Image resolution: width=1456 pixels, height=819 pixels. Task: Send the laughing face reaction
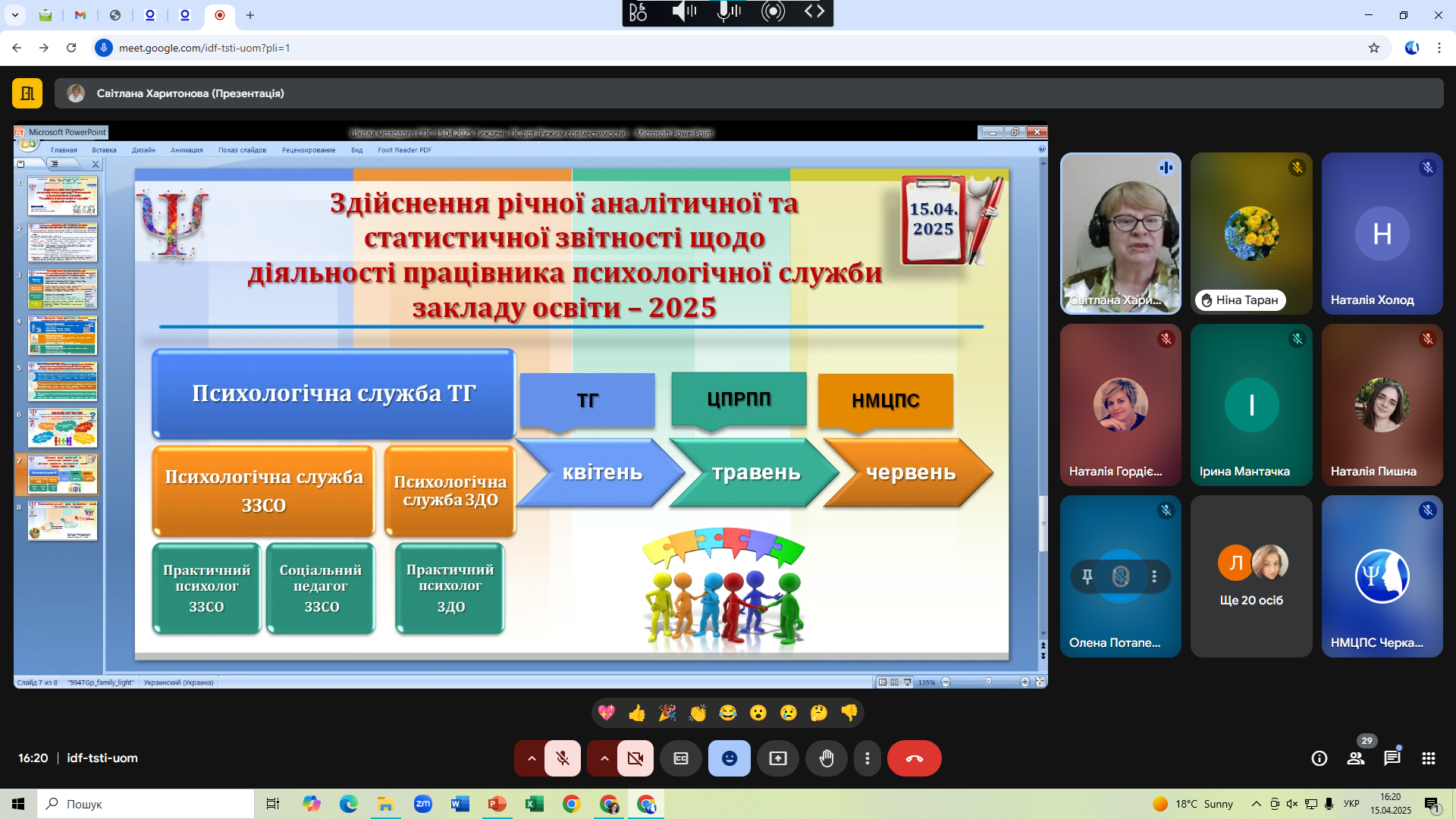[728, 713]
